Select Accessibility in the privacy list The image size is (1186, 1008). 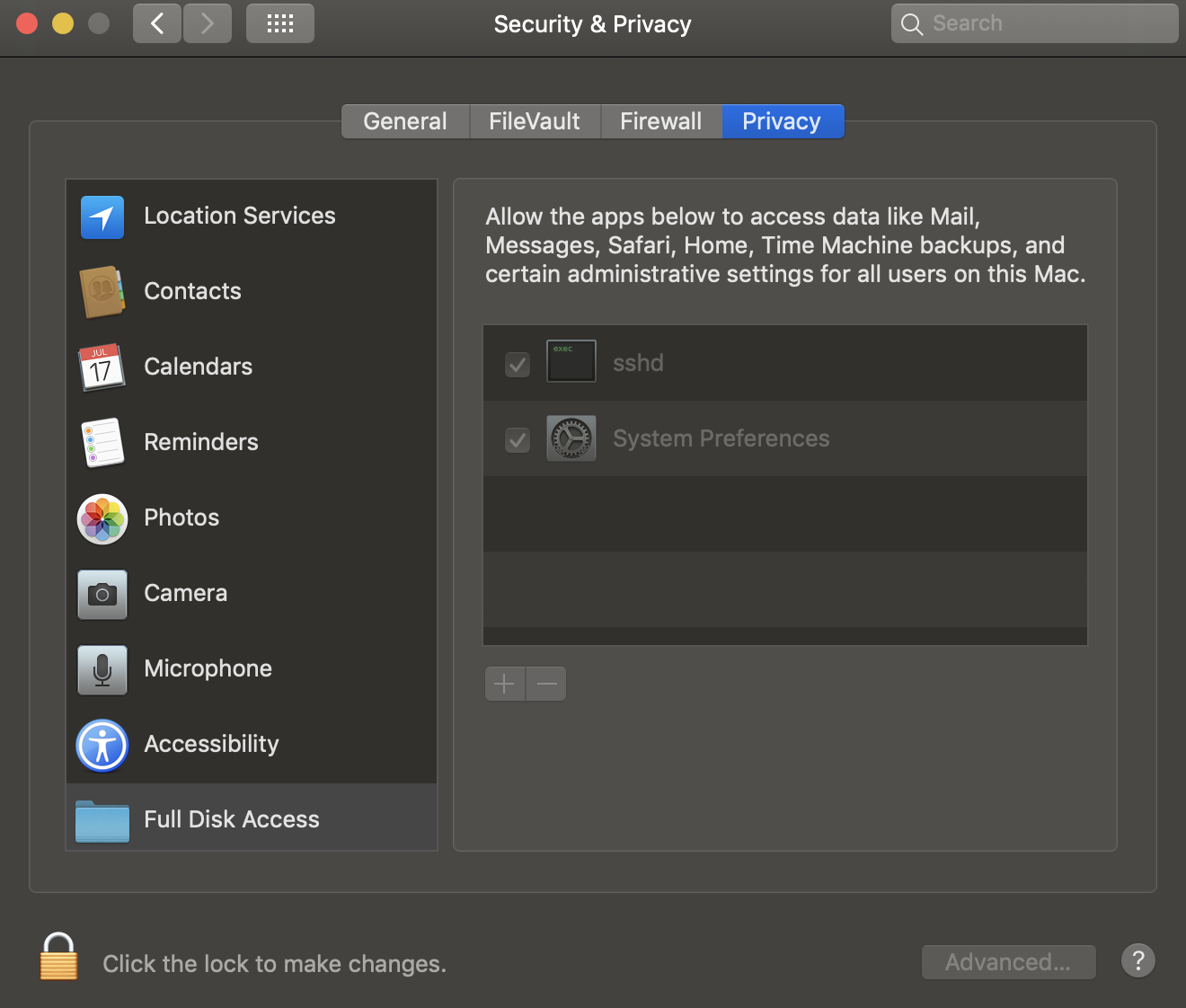pos(252,745)
